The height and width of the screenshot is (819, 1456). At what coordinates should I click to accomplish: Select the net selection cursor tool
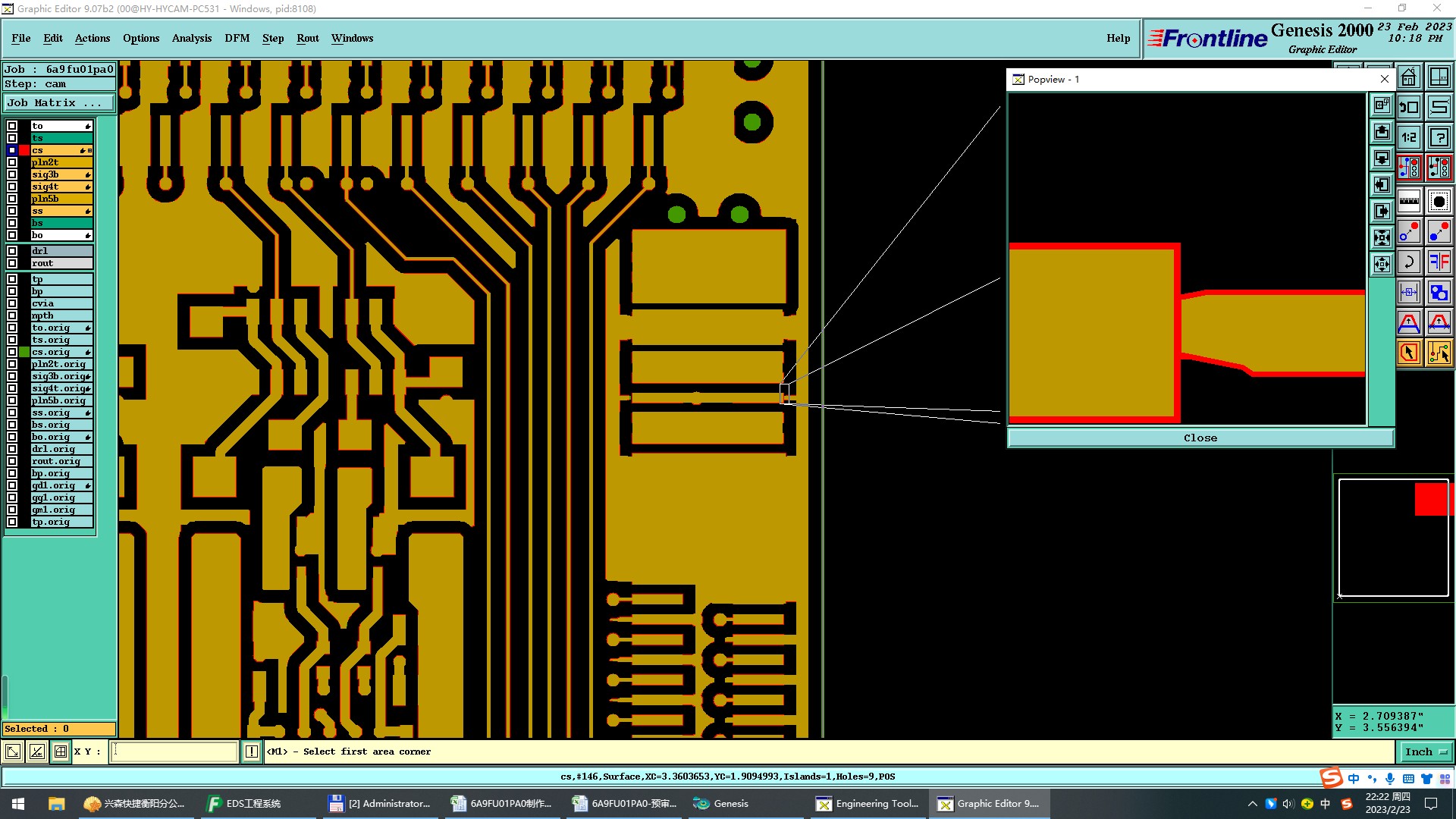point(1439,353)
